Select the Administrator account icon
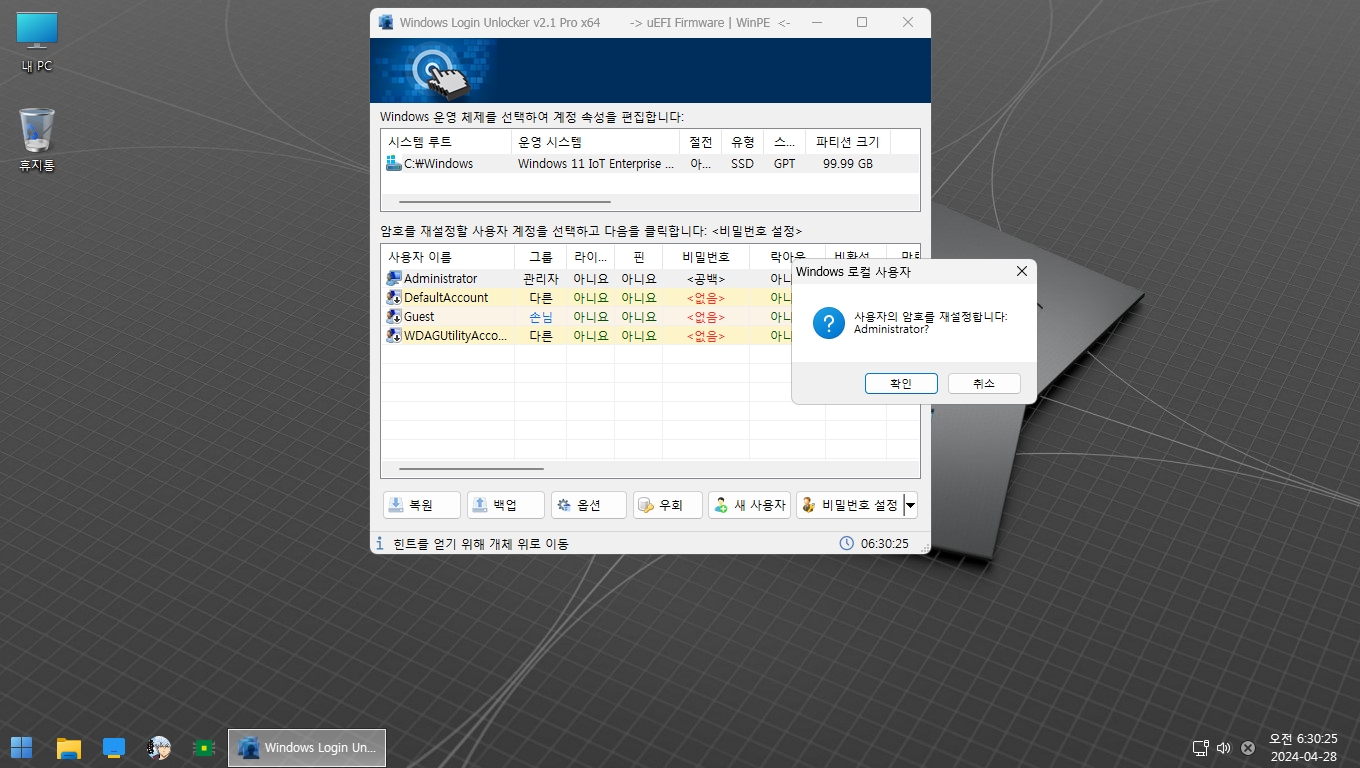 point(394,279)
